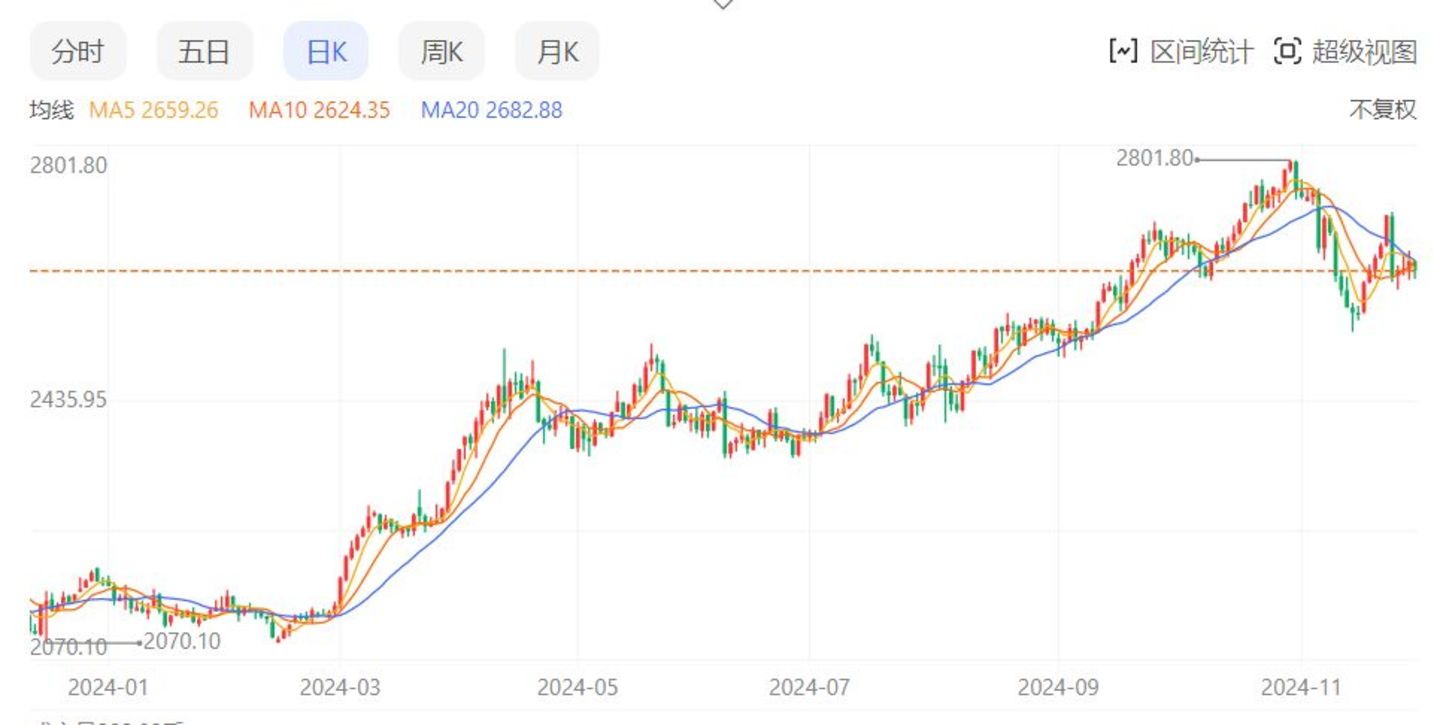Click the 2024-03 date on the time axis
1440x725 pixels.
tap(340, 688)
